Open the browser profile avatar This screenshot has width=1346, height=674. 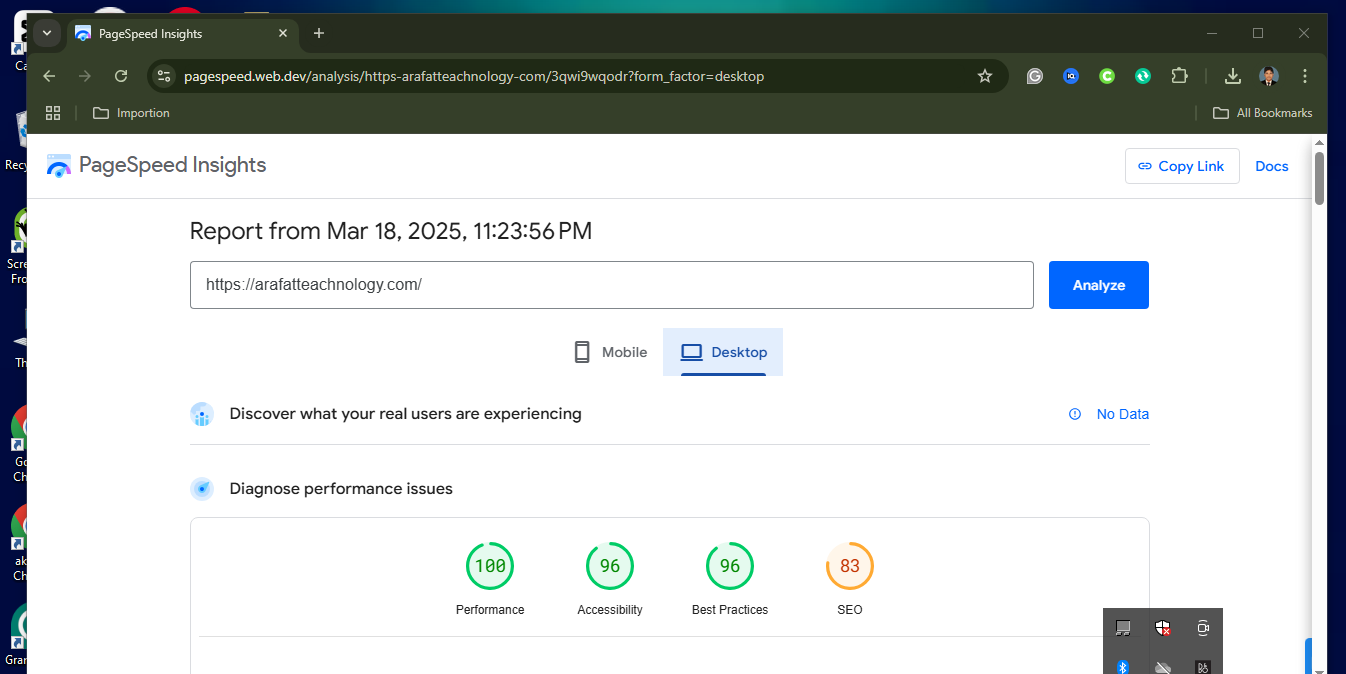click(1269, 76)
